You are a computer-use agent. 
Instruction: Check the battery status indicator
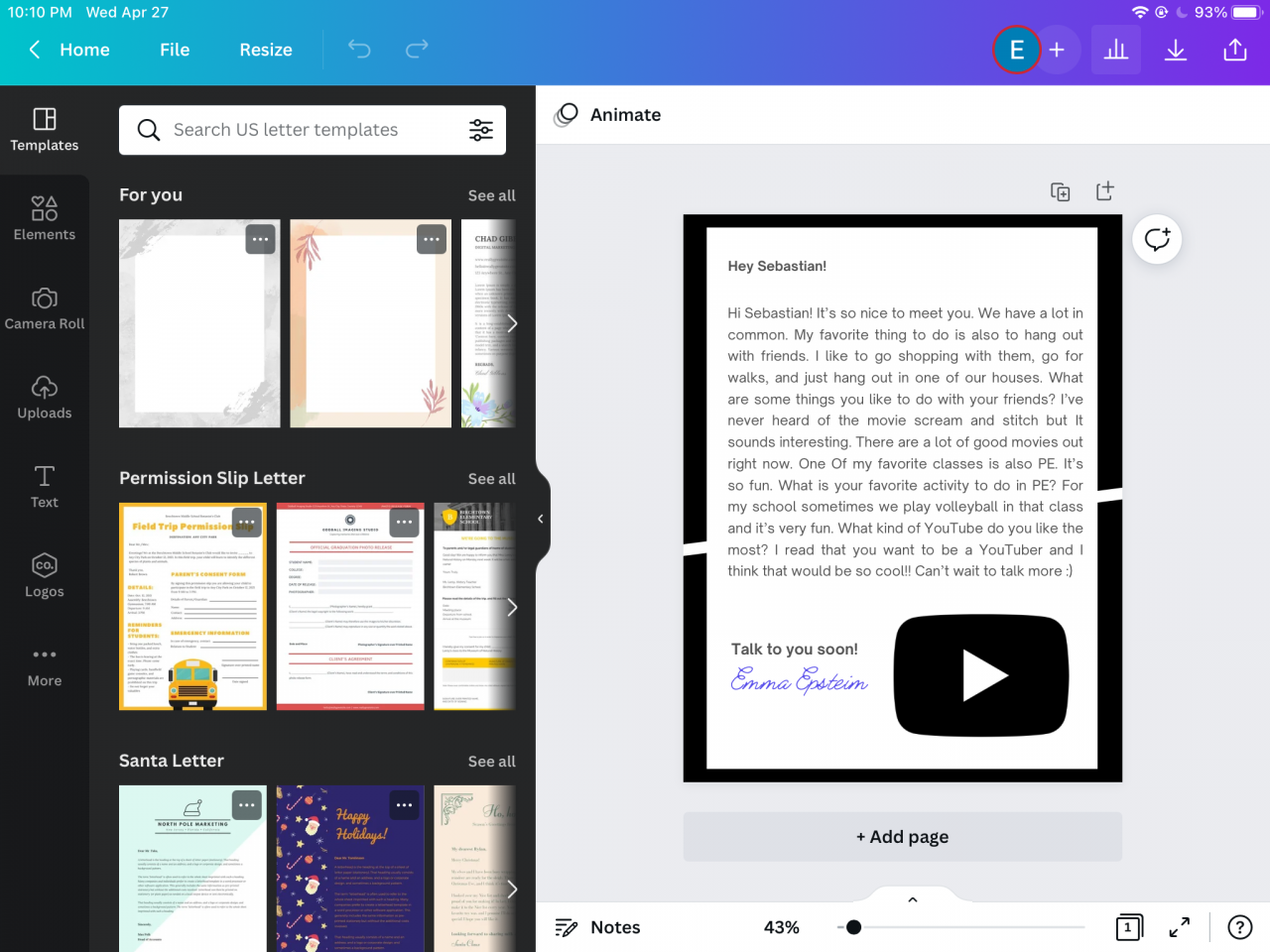pos(1245,13)
